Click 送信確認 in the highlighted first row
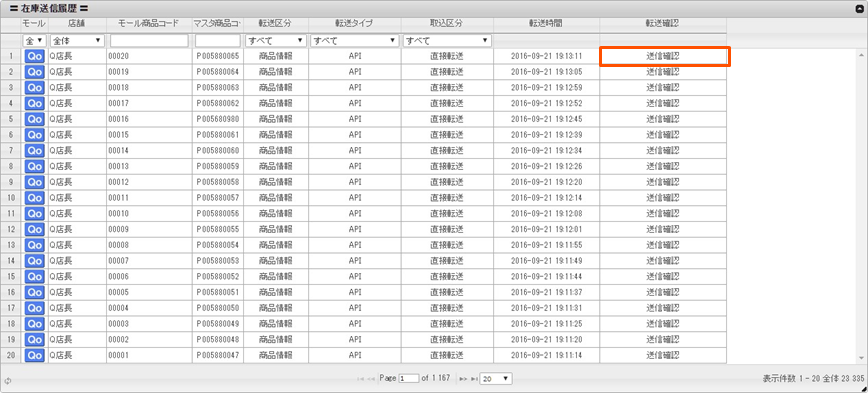The image size is (868, 393). pos(663,56)
